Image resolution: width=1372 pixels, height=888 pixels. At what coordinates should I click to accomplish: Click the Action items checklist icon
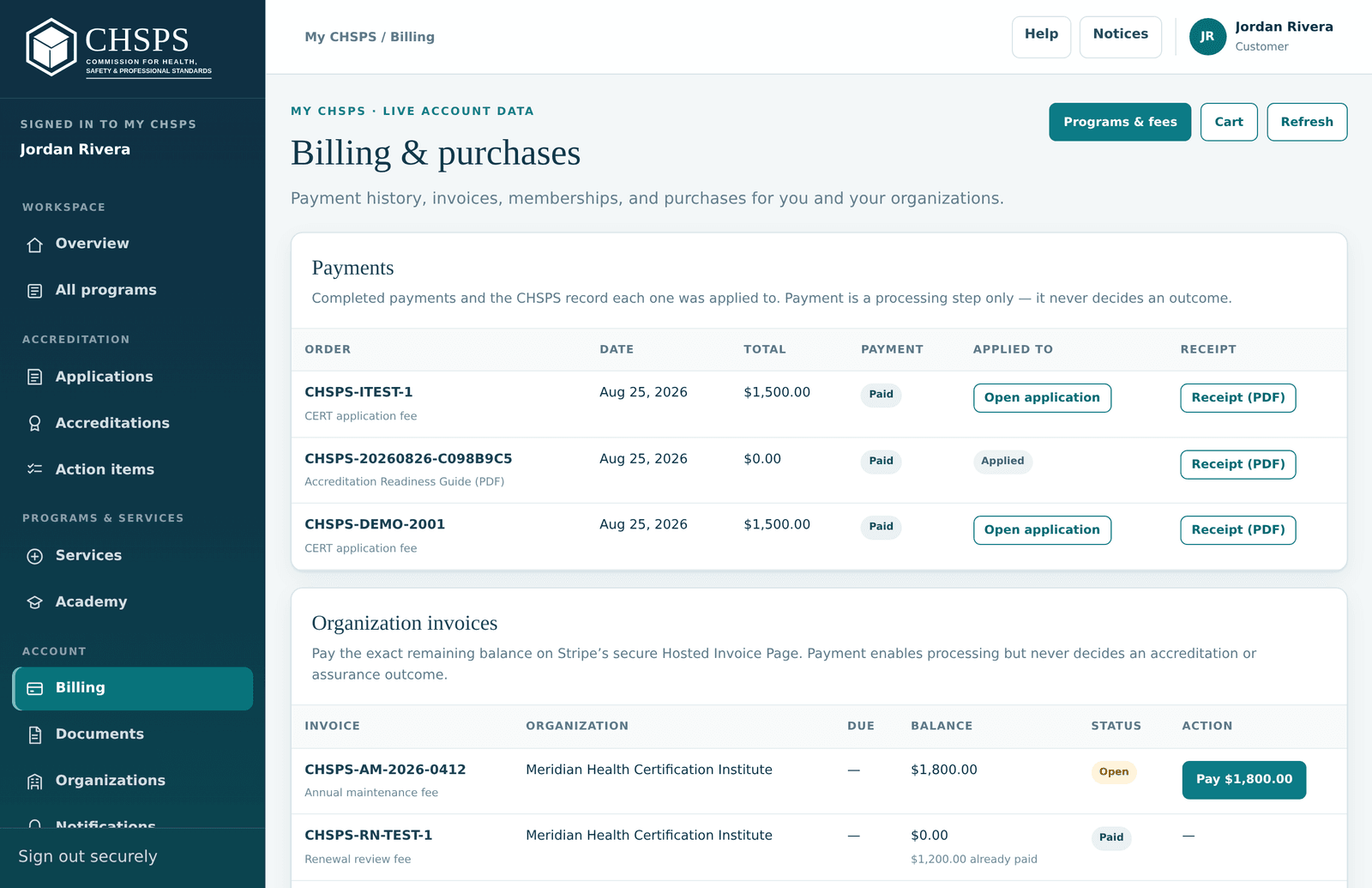(35, 469)
